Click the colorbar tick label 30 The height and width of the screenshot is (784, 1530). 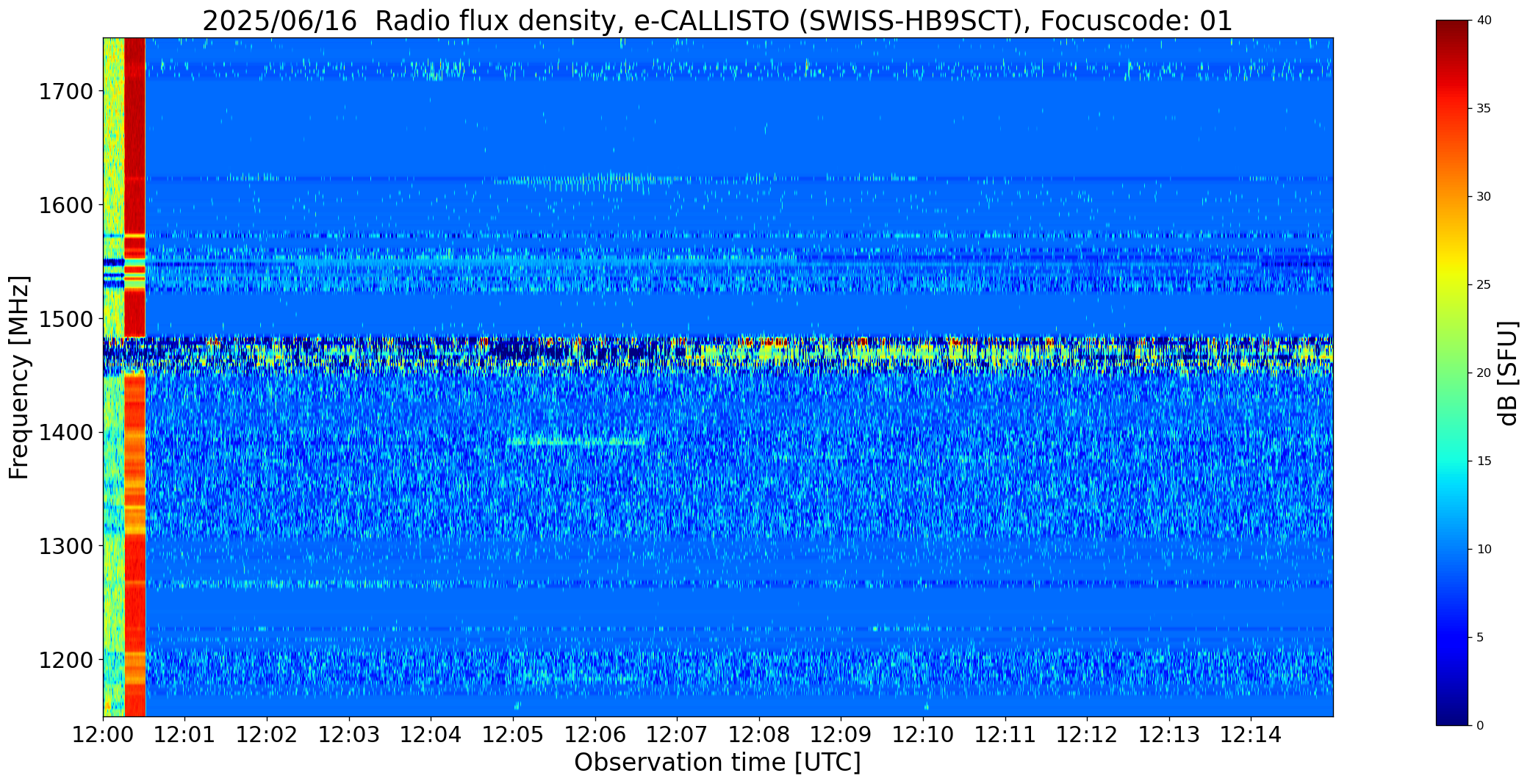pos(1484,197)
